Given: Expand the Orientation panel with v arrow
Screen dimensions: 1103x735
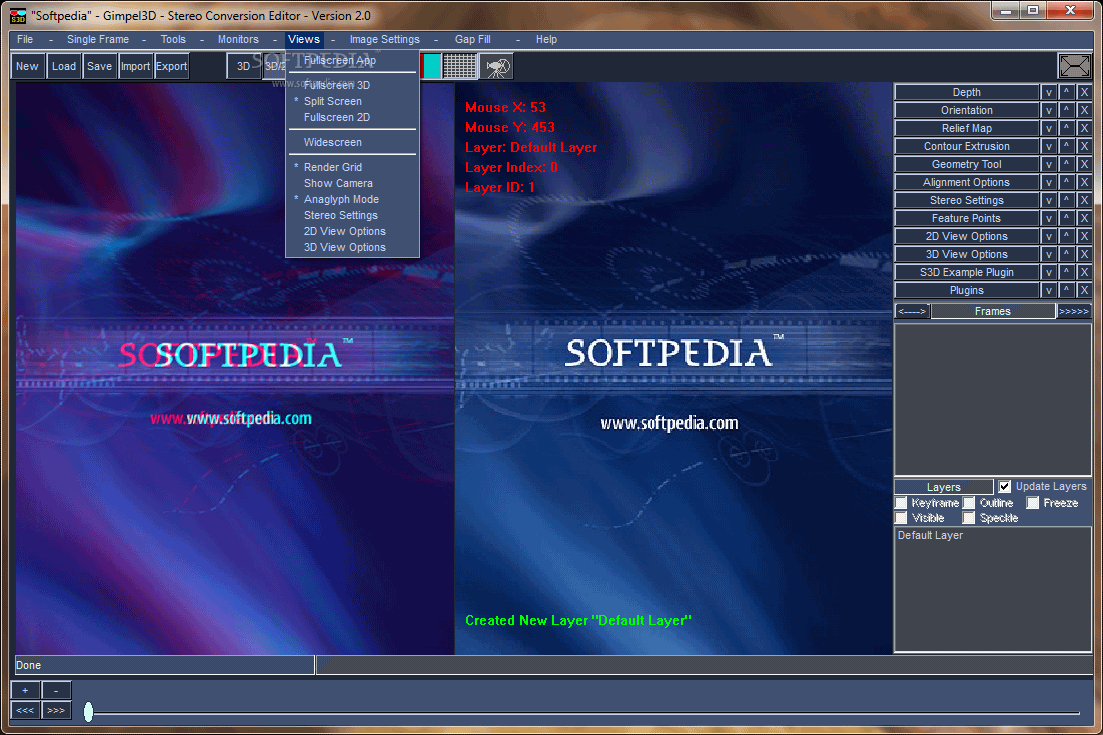Looking at the screenshot, I should (x=1049, y=110).
